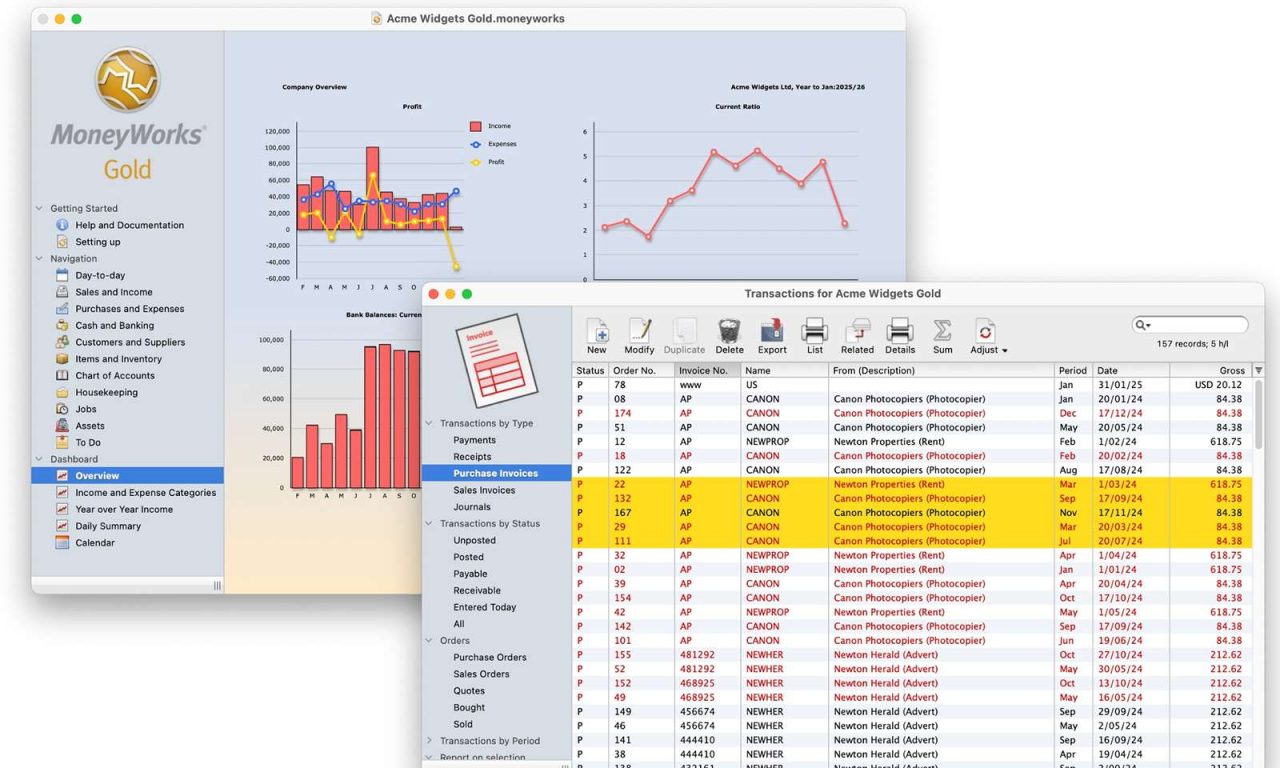Sort by the Name column header
1280x768 pixels.
point(785,370)
